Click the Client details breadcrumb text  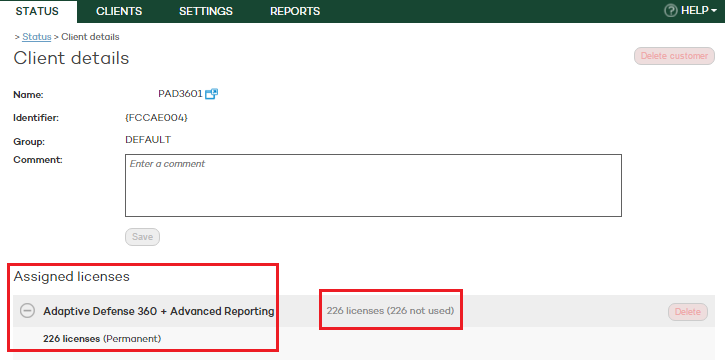[x=90, y=37]
